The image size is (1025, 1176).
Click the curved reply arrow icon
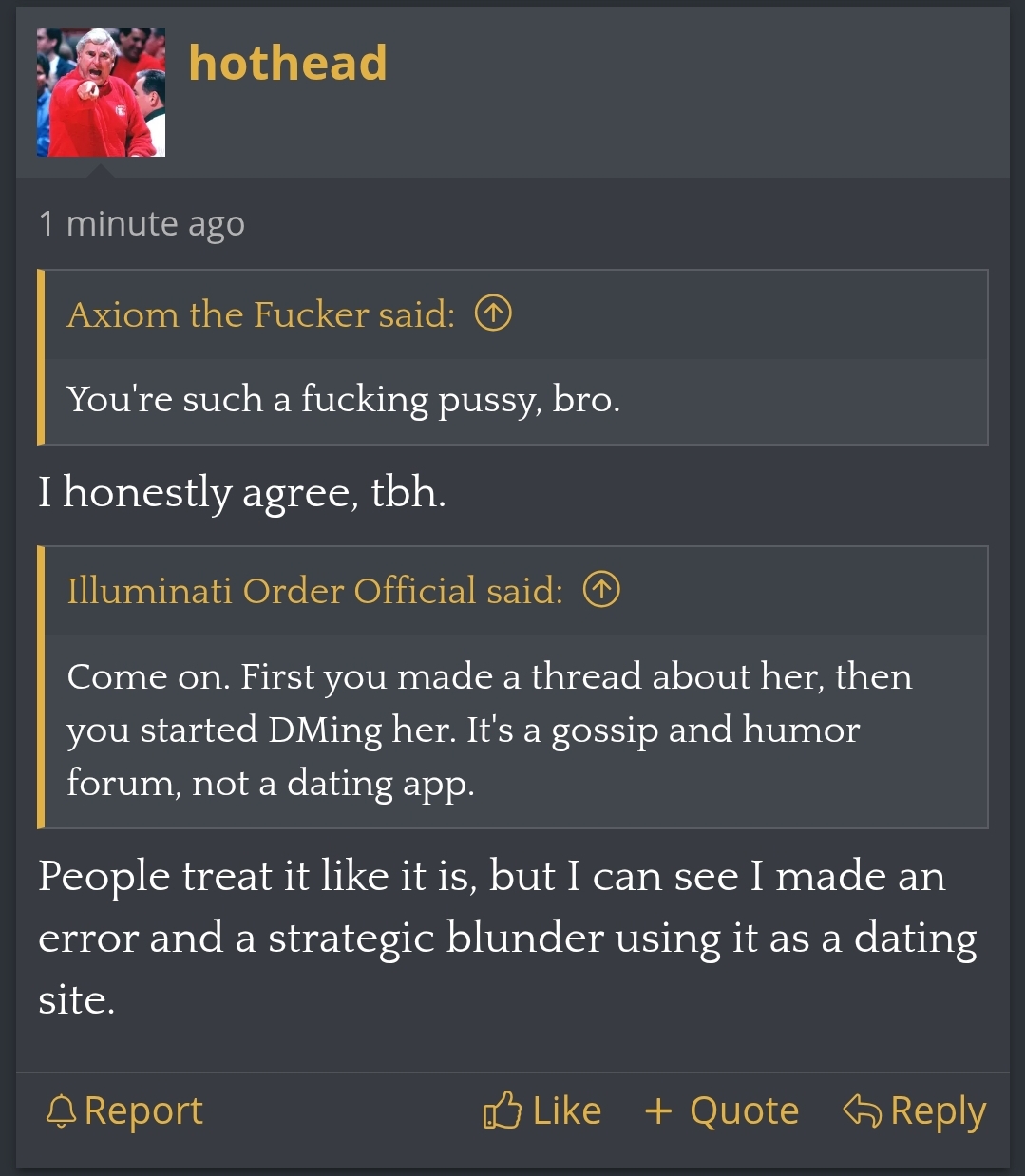click(862, 1110)
